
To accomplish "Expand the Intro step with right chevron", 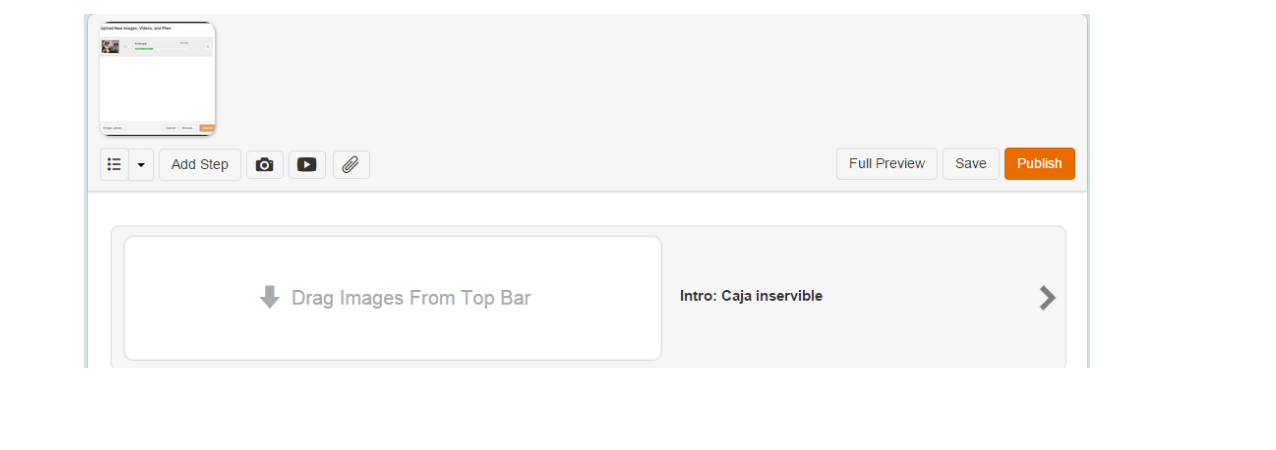I will click(1047, 297).
